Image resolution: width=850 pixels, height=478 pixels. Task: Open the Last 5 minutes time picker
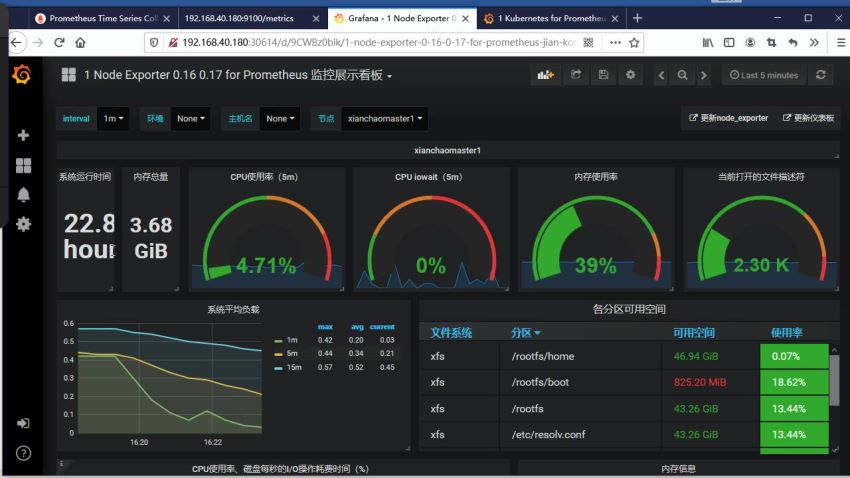click(x=764, y=75)
